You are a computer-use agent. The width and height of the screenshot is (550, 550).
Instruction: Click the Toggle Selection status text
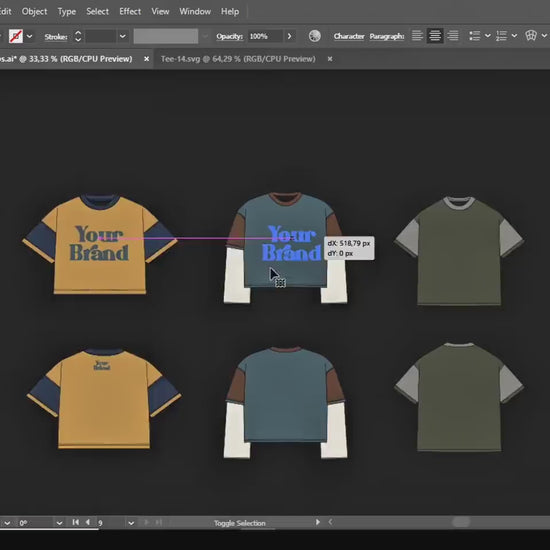[x=240, y=523]
